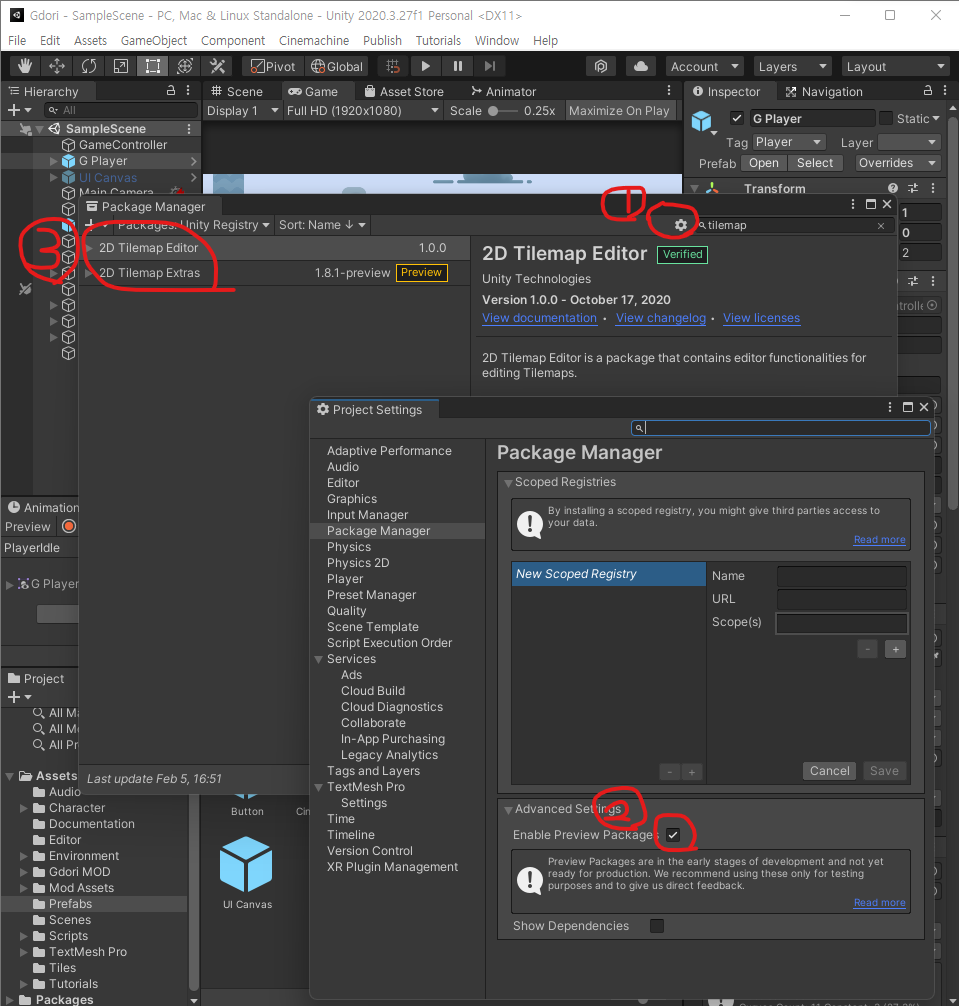Switch to the Animator tab
959x1006 pixels.
(504, 91)
